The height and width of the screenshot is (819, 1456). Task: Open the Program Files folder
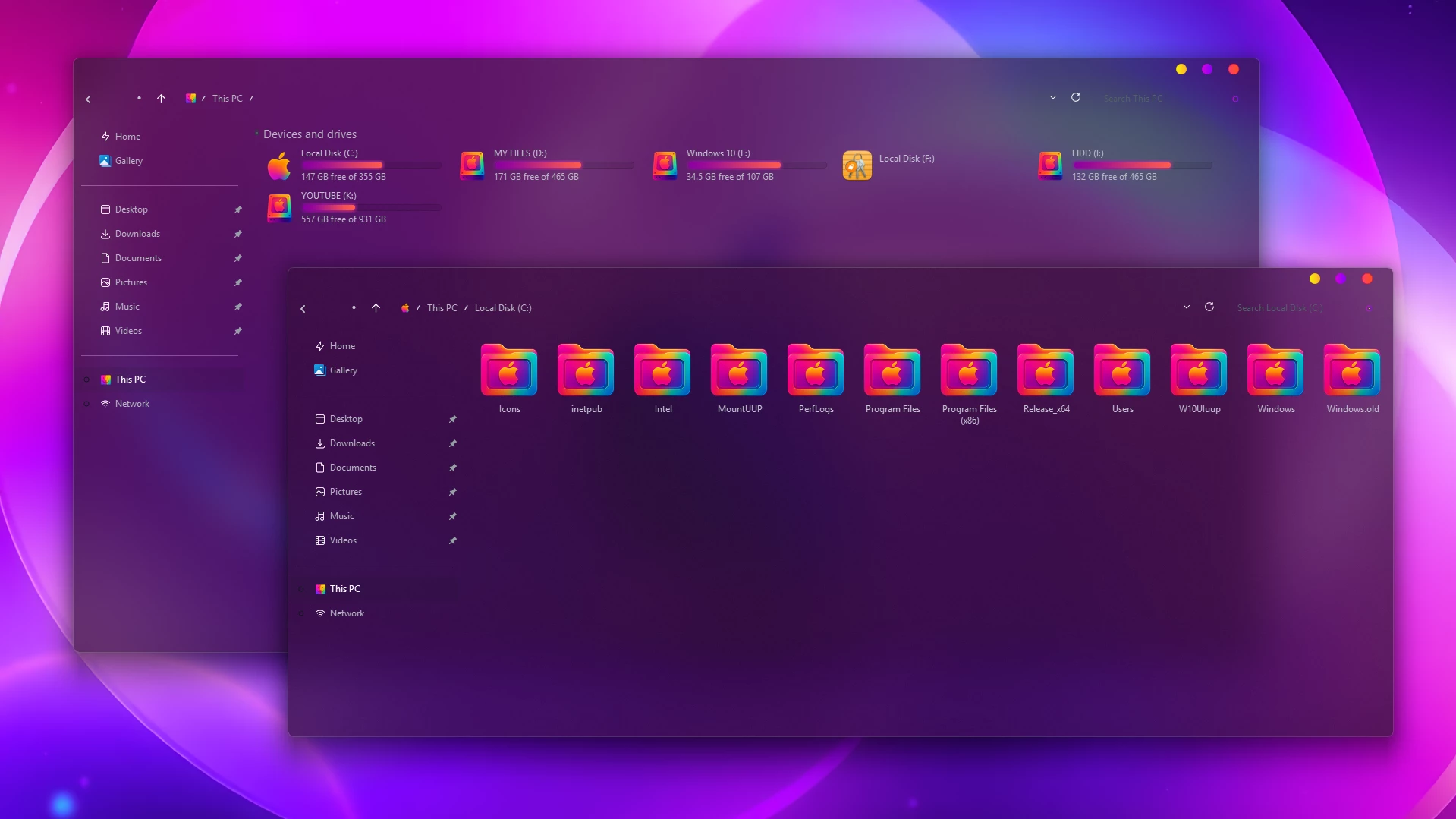coord(892,379)
